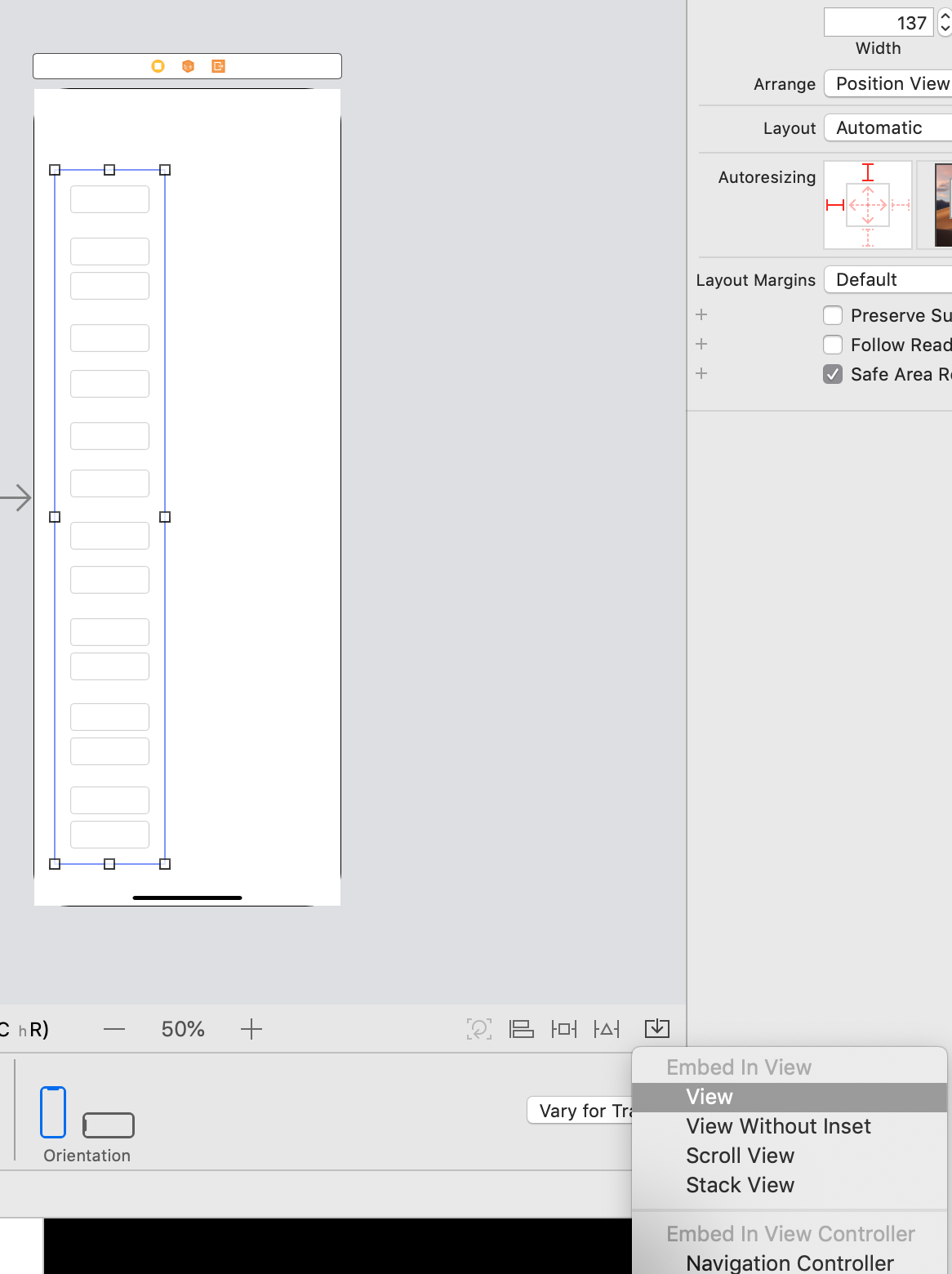Click the First Responder orange cube icon
This screenshot has width=952, height=1274.
click(x=188, y=66)
